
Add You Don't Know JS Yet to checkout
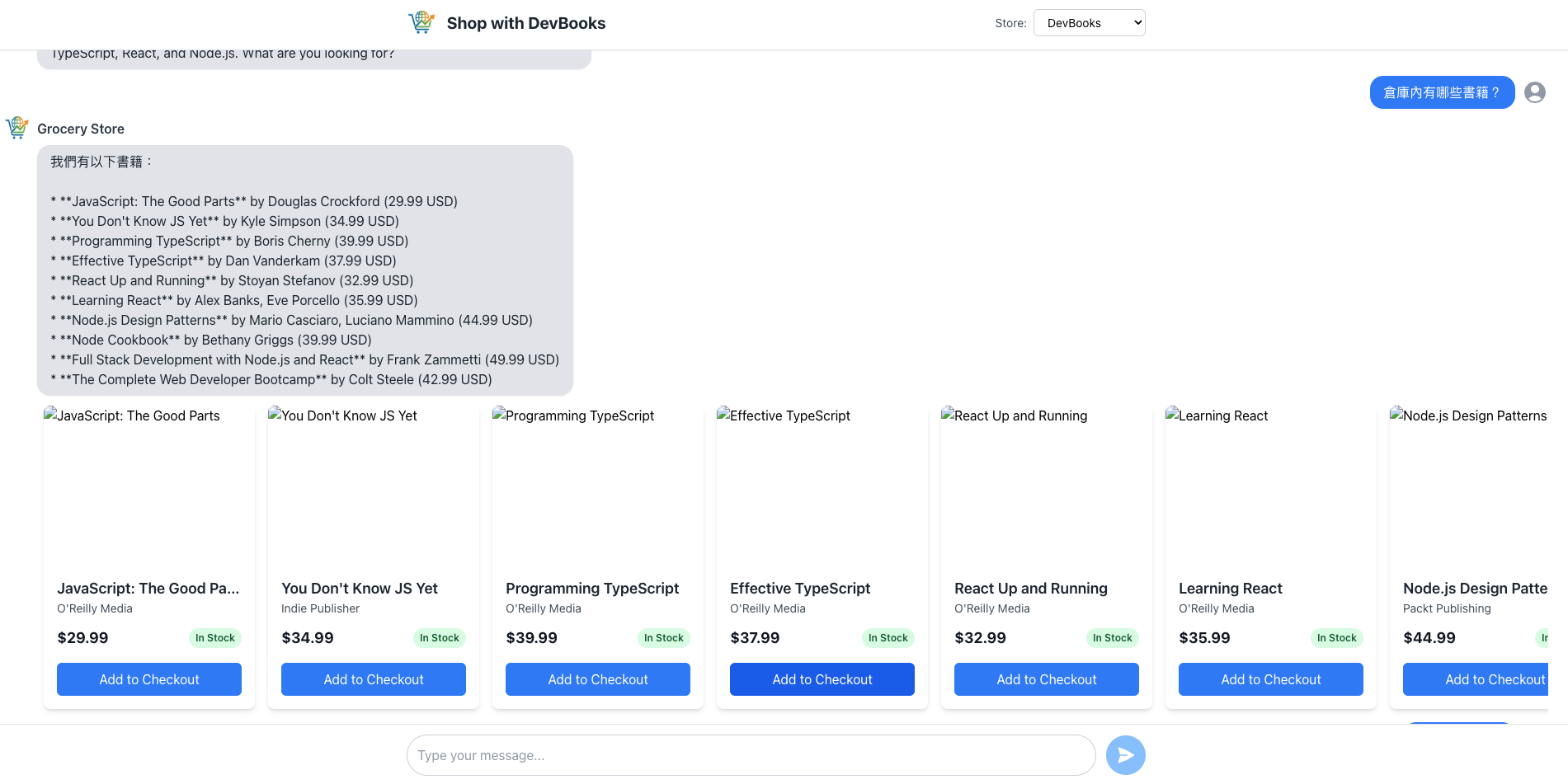click(374, 679)
